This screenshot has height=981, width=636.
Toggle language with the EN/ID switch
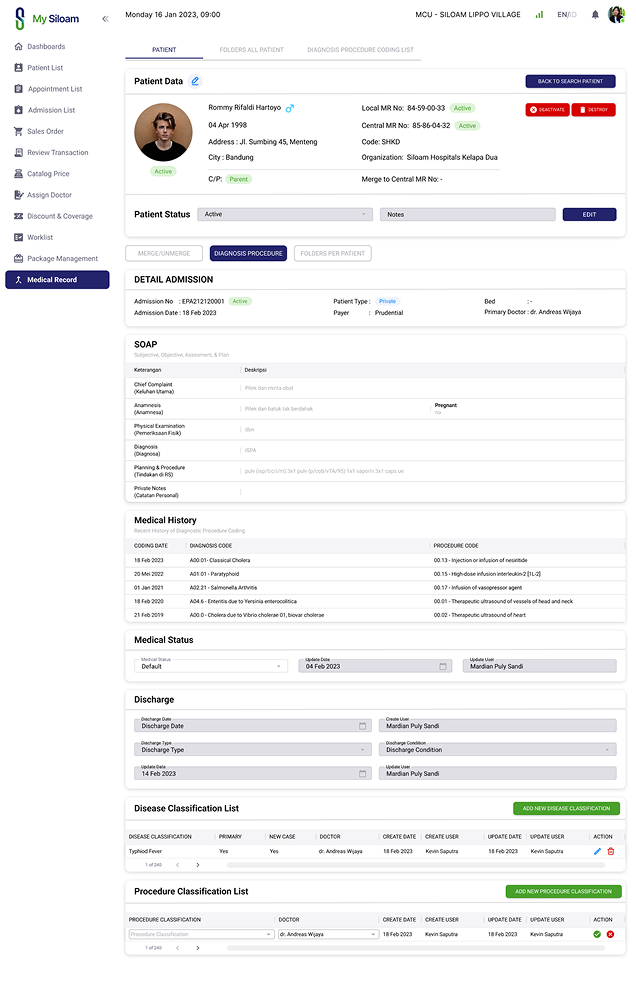coord(567,15)
